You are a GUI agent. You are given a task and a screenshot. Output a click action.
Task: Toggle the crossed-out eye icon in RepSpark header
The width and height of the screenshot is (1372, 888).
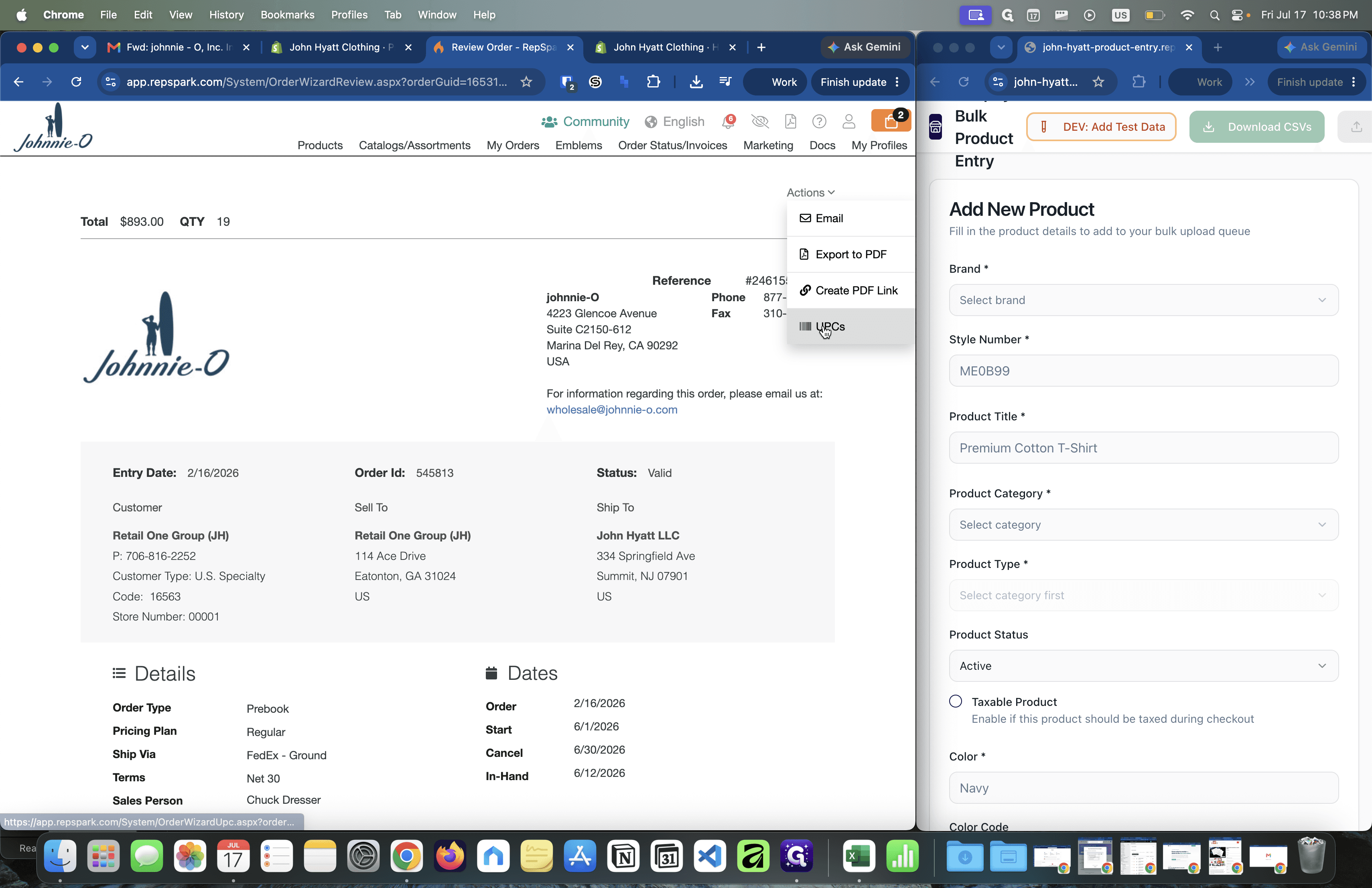tap(760, 121)
